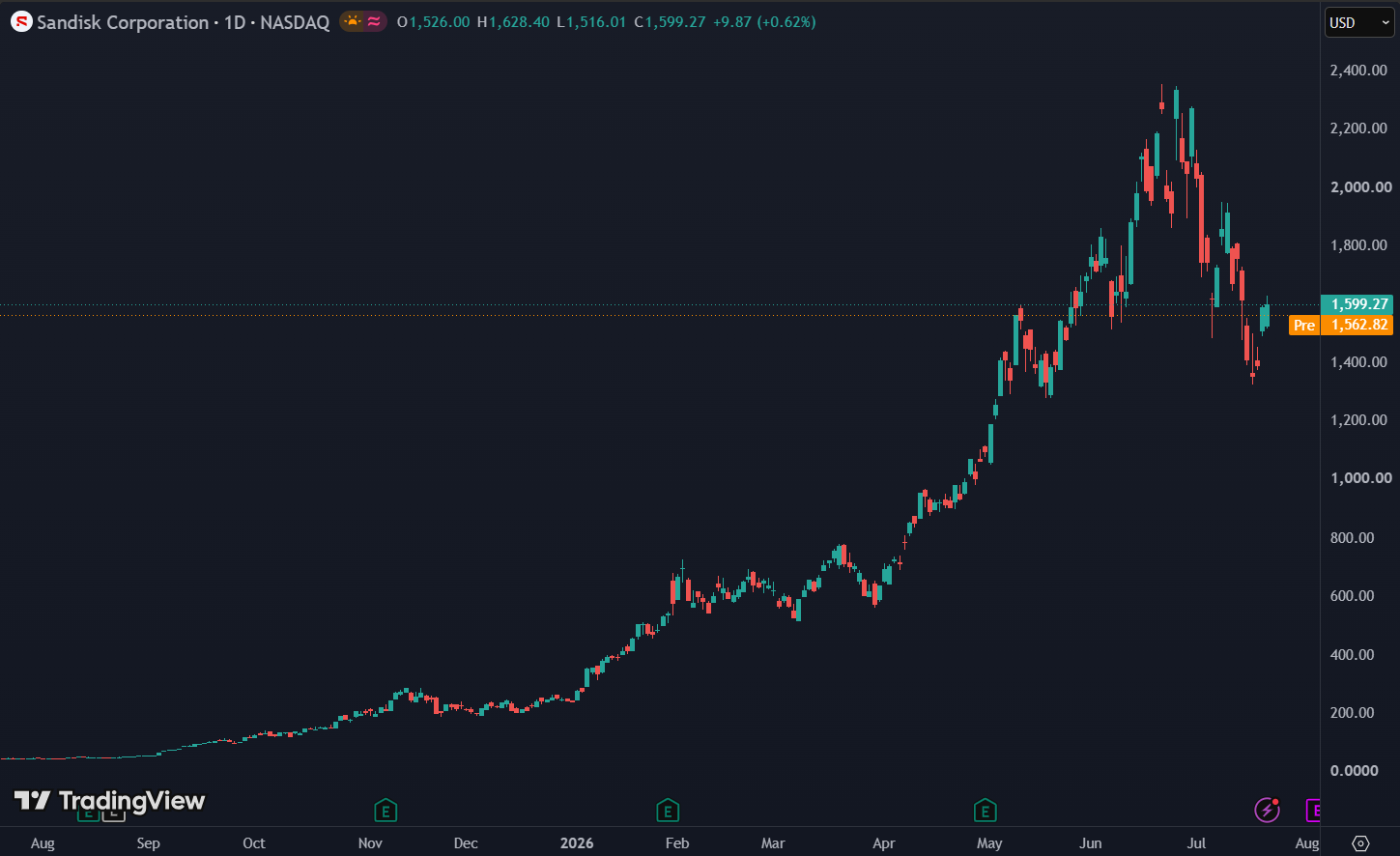Click the open value O1,526.00

click(x=434, y=22)
